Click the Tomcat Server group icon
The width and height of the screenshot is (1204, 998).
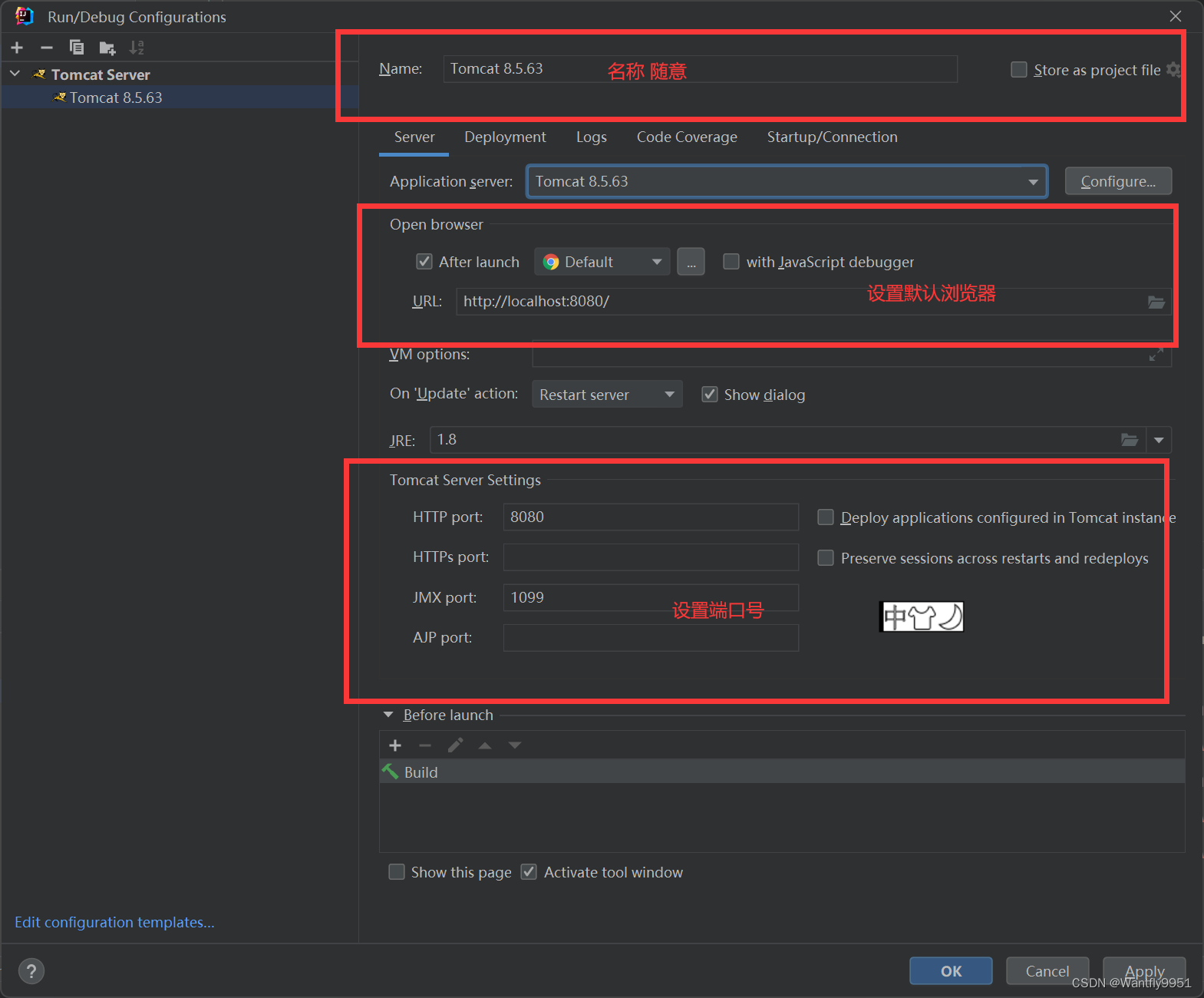[x=40, y=74]
